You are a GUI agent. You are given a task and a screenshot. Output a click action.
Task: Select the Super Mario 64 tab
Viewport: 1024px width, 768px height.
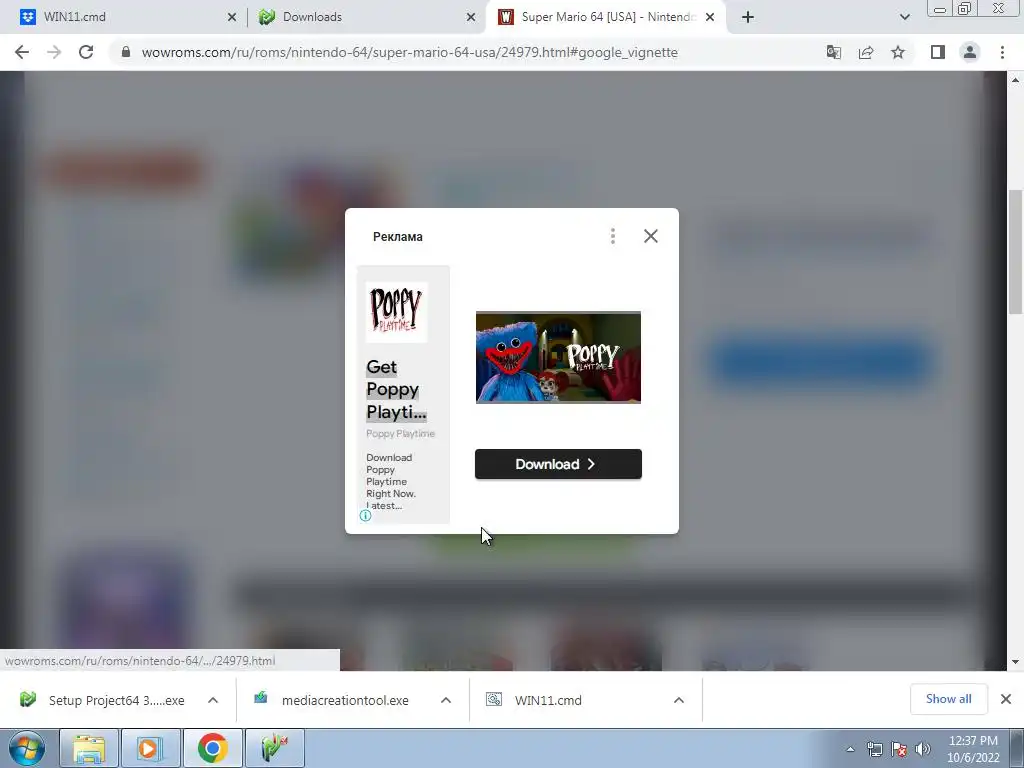(605, 17)
